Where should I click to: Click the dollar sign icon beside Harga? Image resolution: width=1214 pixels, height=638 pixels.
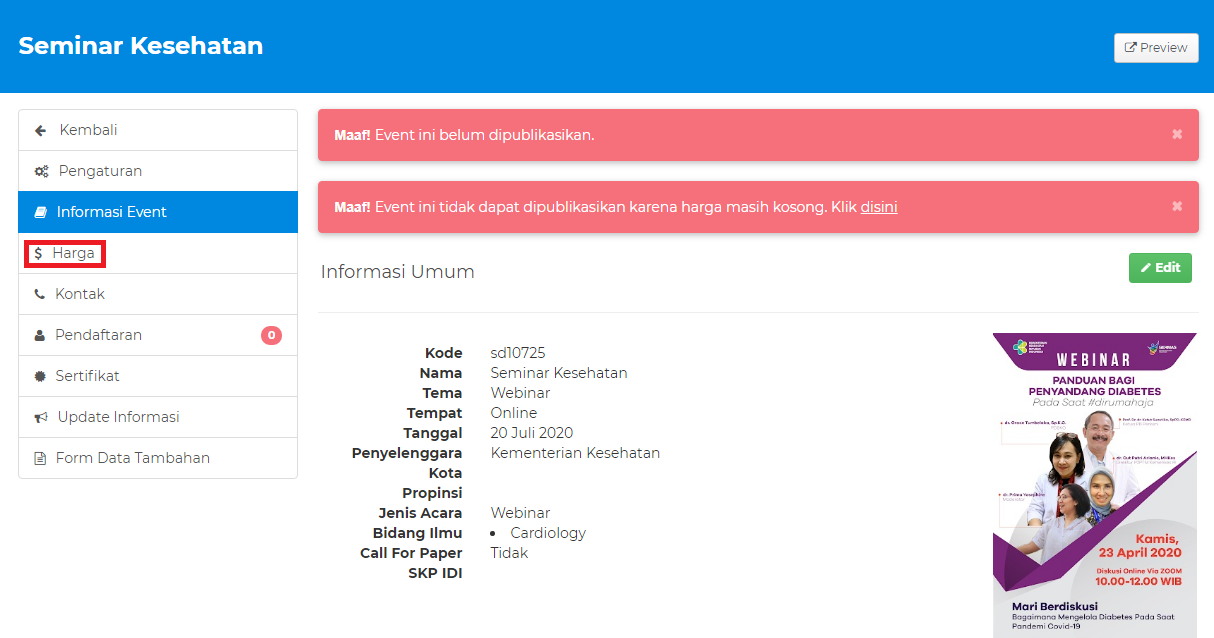tap(38, 254)
